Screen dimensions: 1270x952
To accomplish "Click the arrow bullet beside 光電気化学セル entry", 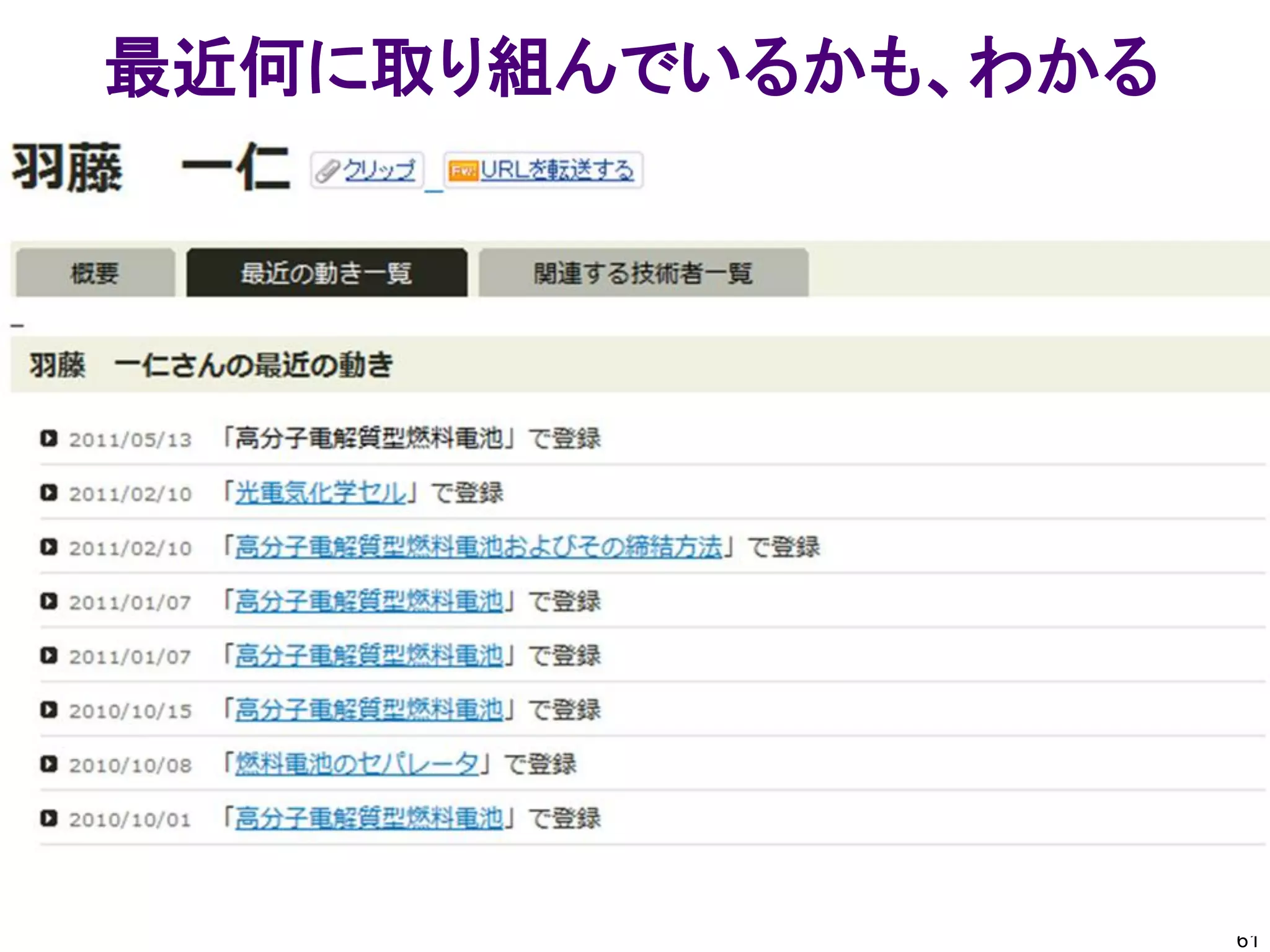I will 49,493.
